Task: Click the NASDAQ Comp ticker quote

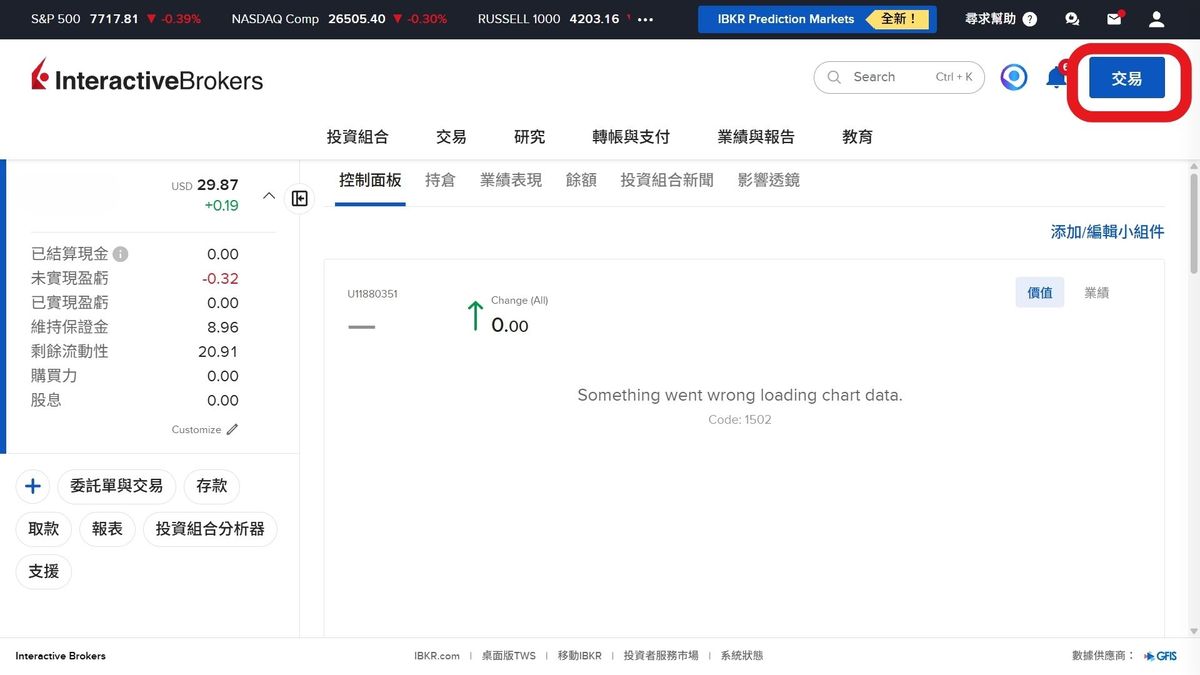Action: click(x=339, y=19)
